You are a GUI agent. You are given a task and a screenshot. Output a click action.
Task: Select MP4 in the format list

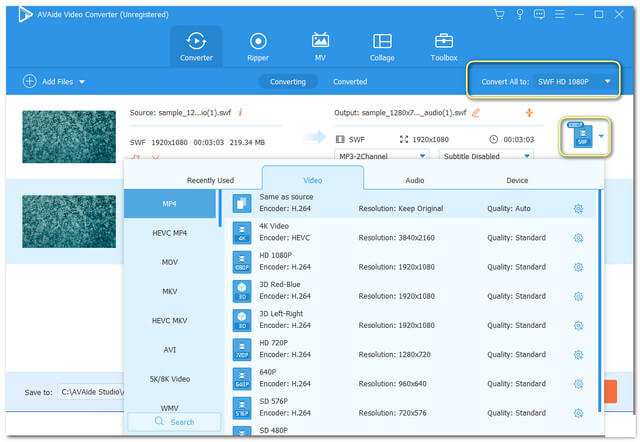170,203
